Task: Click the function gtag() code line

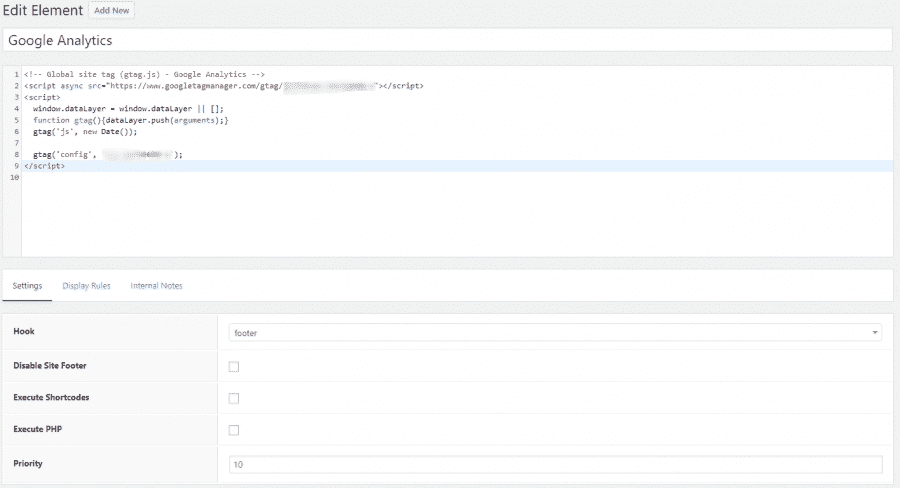Action: pos(130,120)
